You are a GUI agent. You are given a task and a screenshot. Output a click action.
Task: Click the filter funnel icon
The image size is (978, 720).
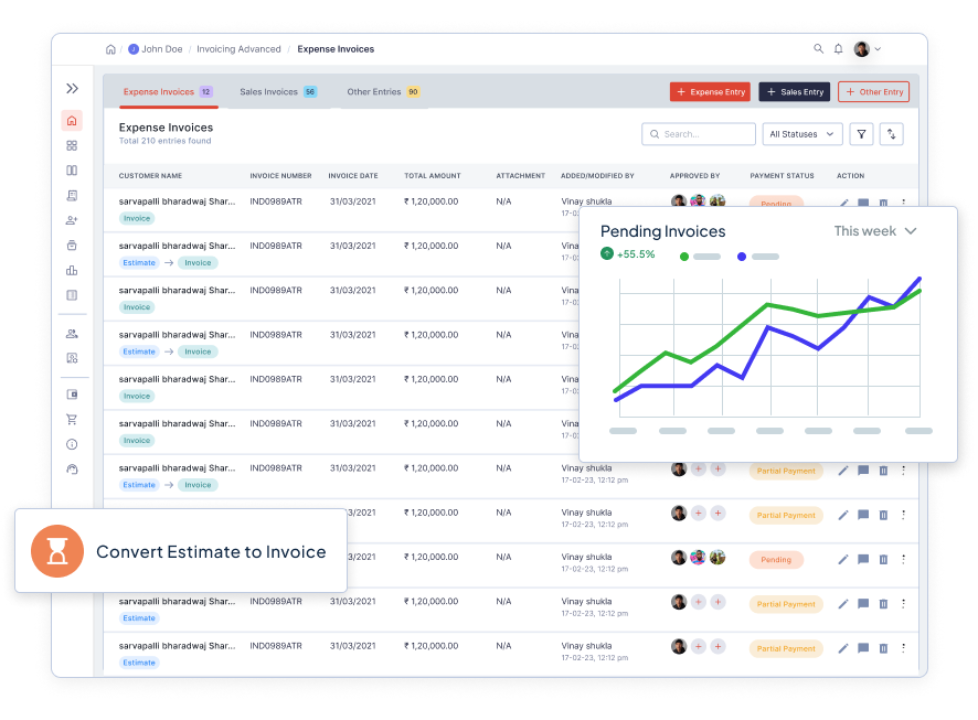pyautogui.click(x=860, y=134)
